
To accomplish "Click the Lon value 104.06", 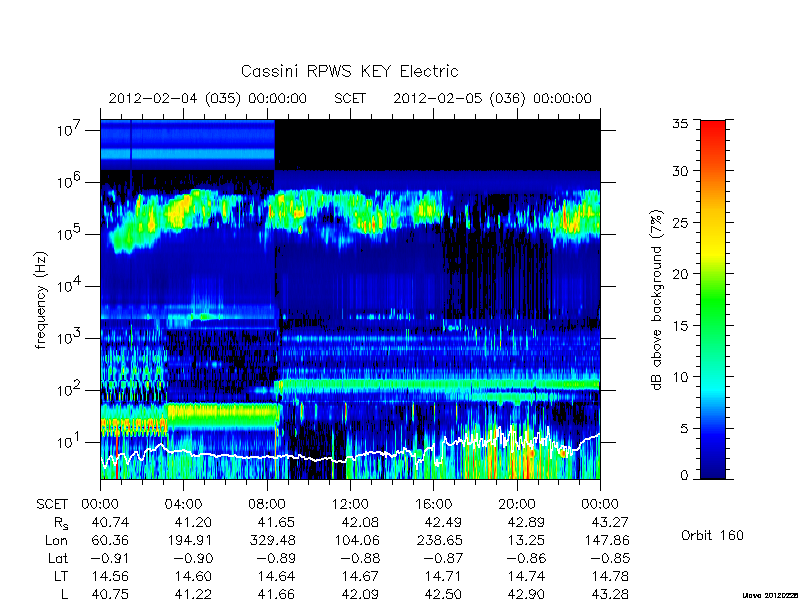I will pyautogui.click(x=356, y=540).
